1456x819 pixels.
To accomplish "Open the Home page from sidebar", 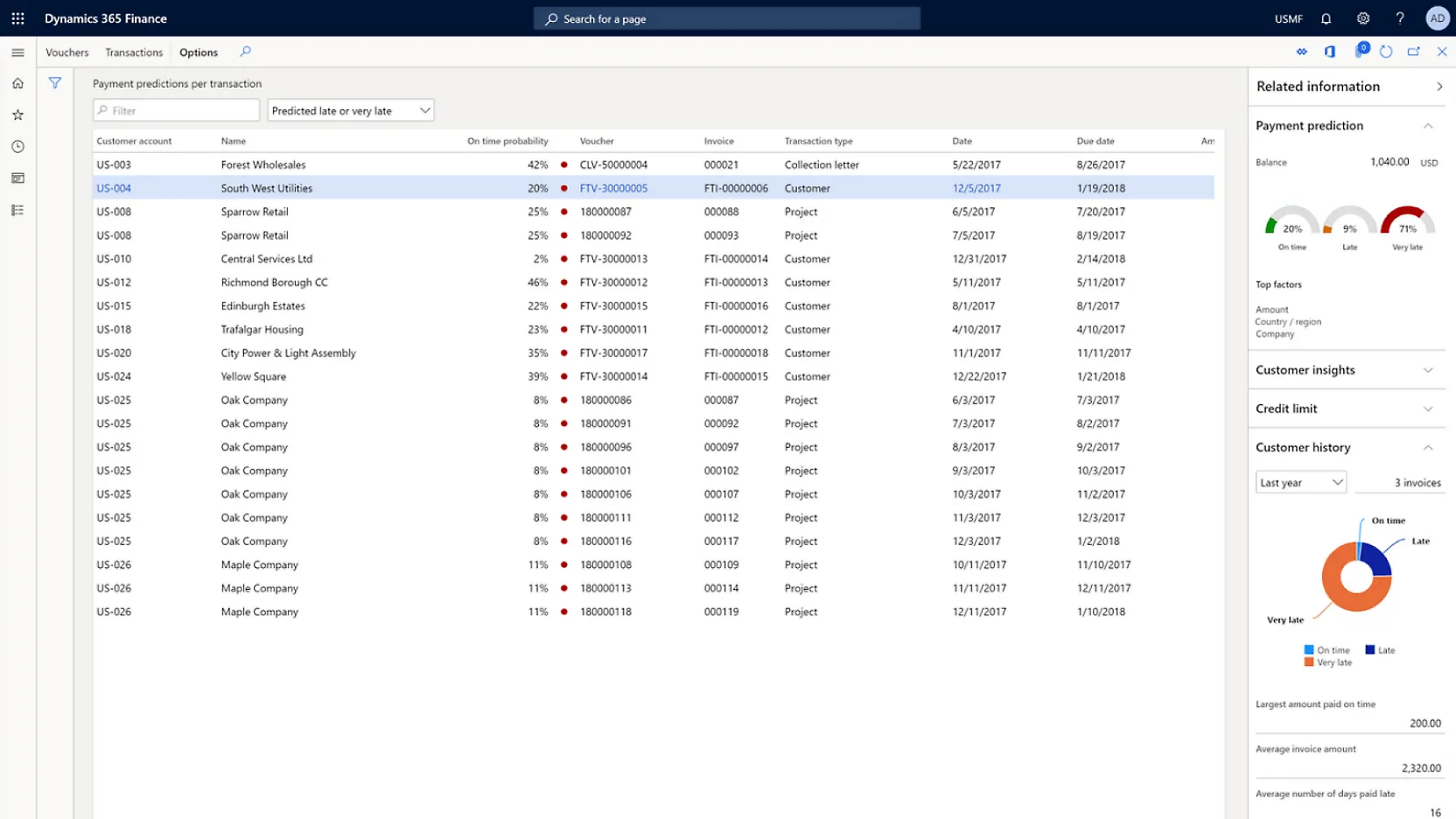I will tap(17, 83).
